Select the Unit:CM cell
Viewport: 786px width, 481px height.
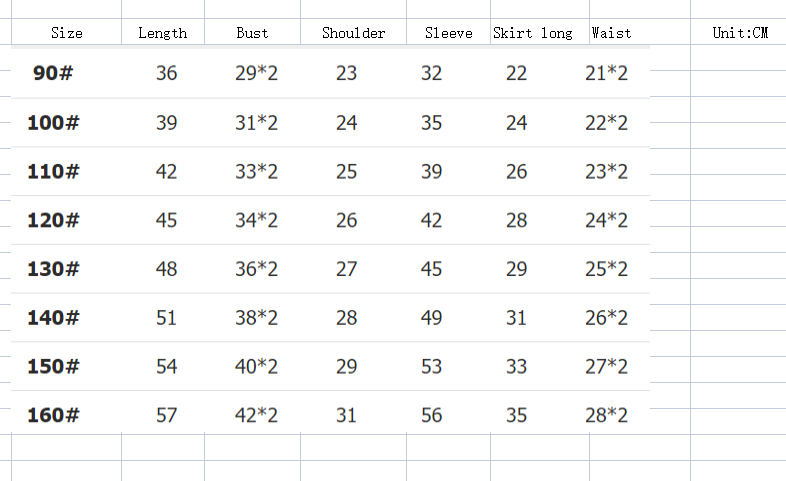(740, 33)
